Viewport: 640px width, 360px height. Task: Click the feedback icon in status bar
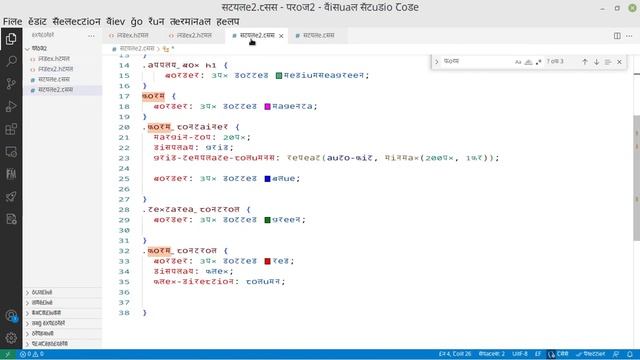tap(616, 354)
